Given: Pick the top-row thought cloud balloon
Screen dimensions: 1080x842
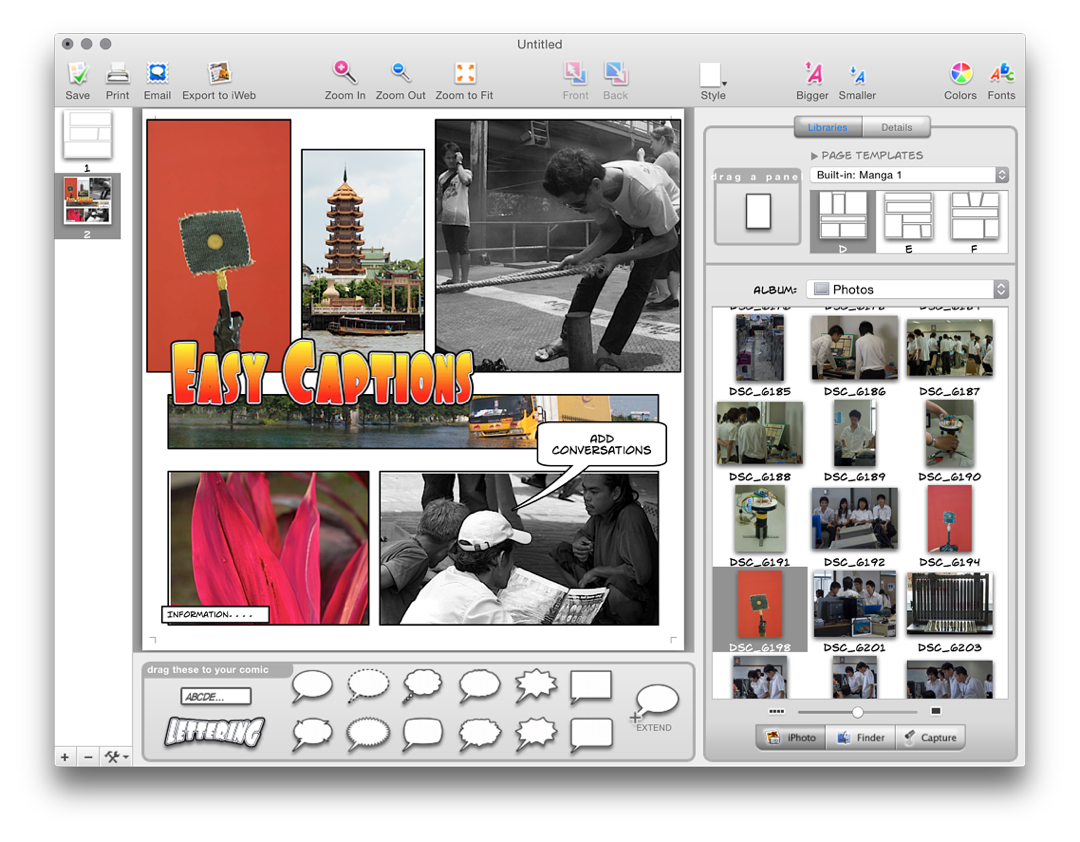Looking at the screenshot, I should click(422, 684).
